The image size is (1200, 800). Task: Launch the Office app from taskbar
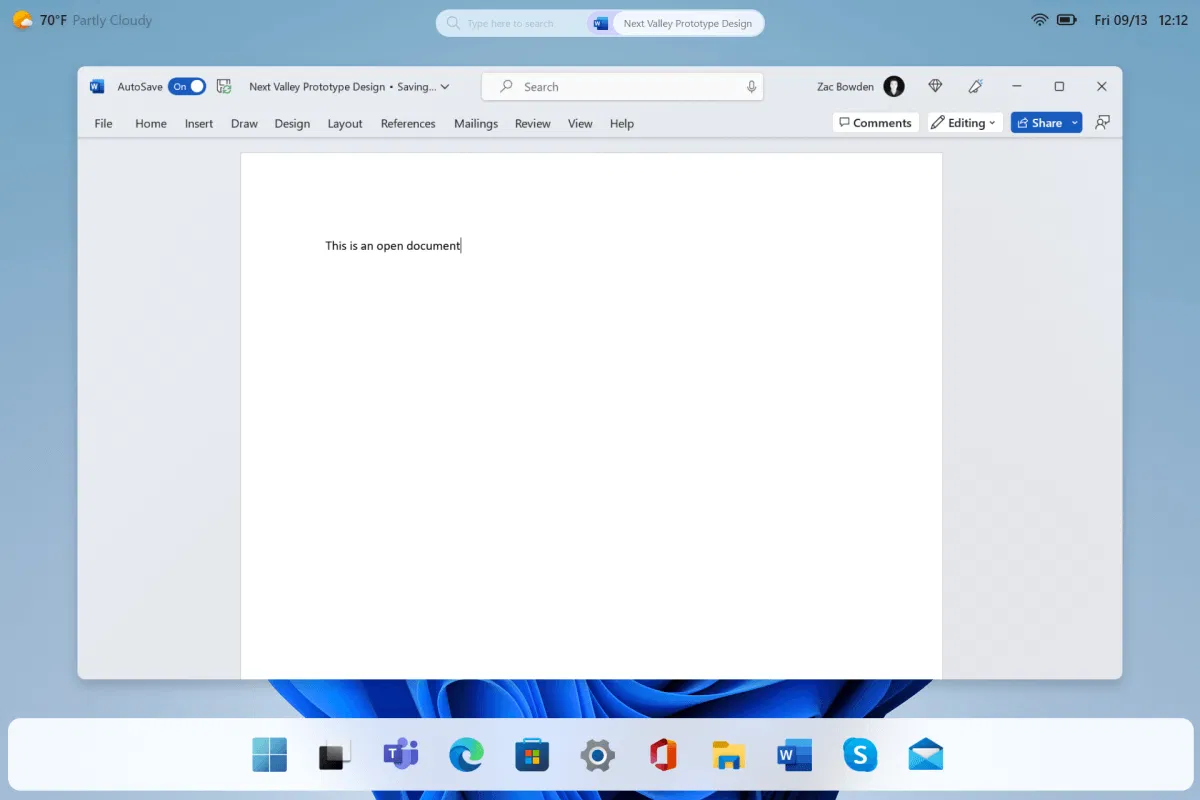click(663, 755)
